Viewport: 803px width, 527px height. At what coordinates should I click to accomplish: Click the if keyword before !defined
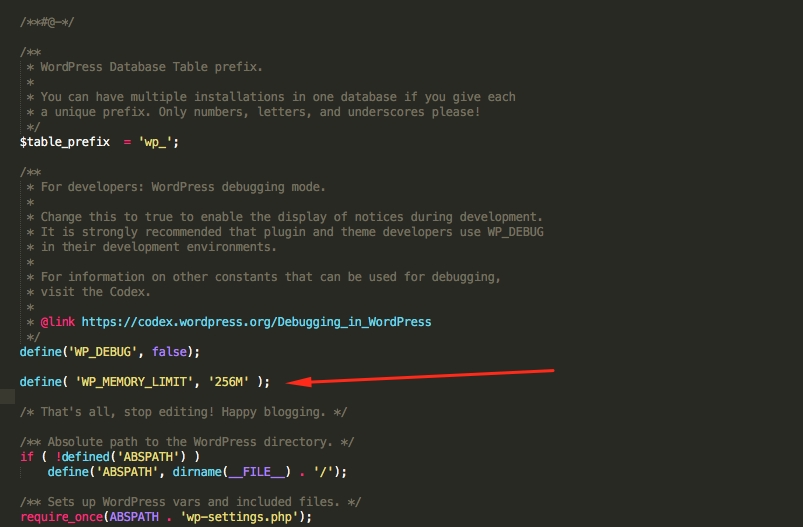pos(26,457)
